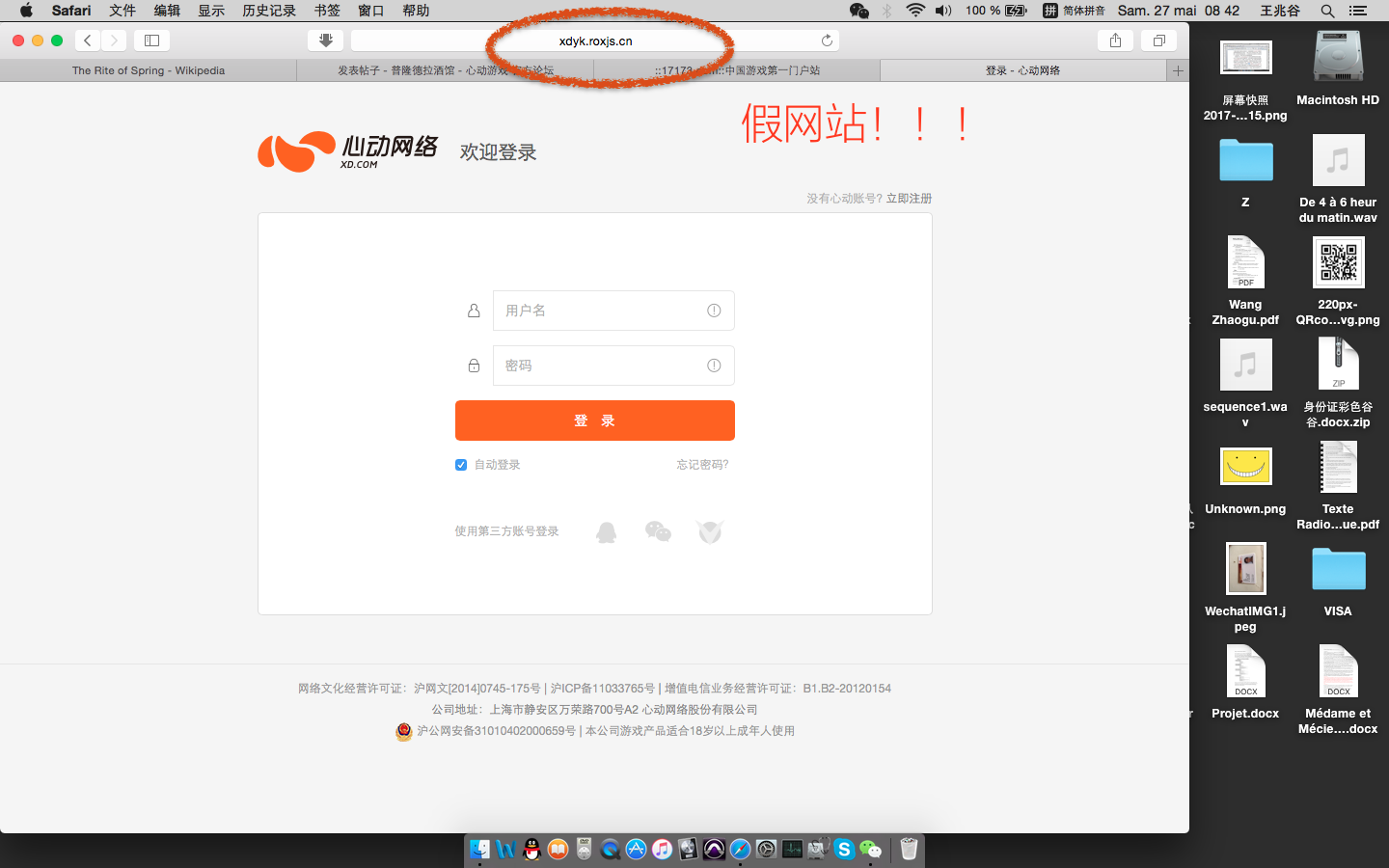The image size is (1389, 868).
Task: Open Wi-Fi status menu
Action: (x=915, y=11)
